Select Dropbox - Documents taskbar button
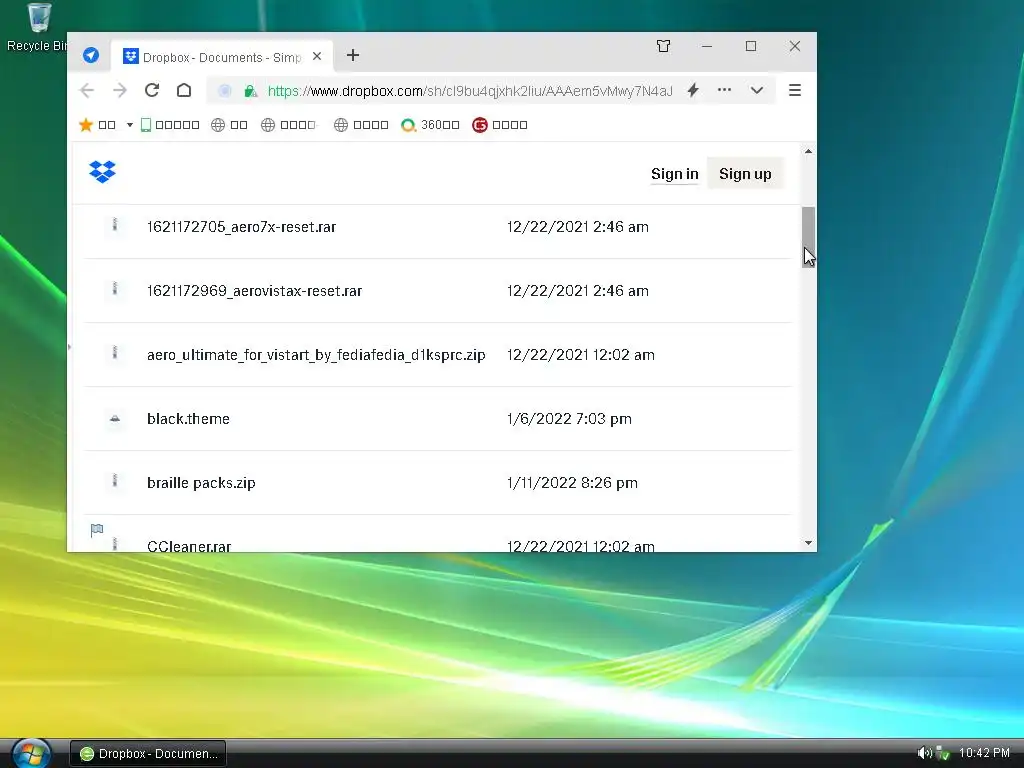The image size is (1024, 768). 148,754
